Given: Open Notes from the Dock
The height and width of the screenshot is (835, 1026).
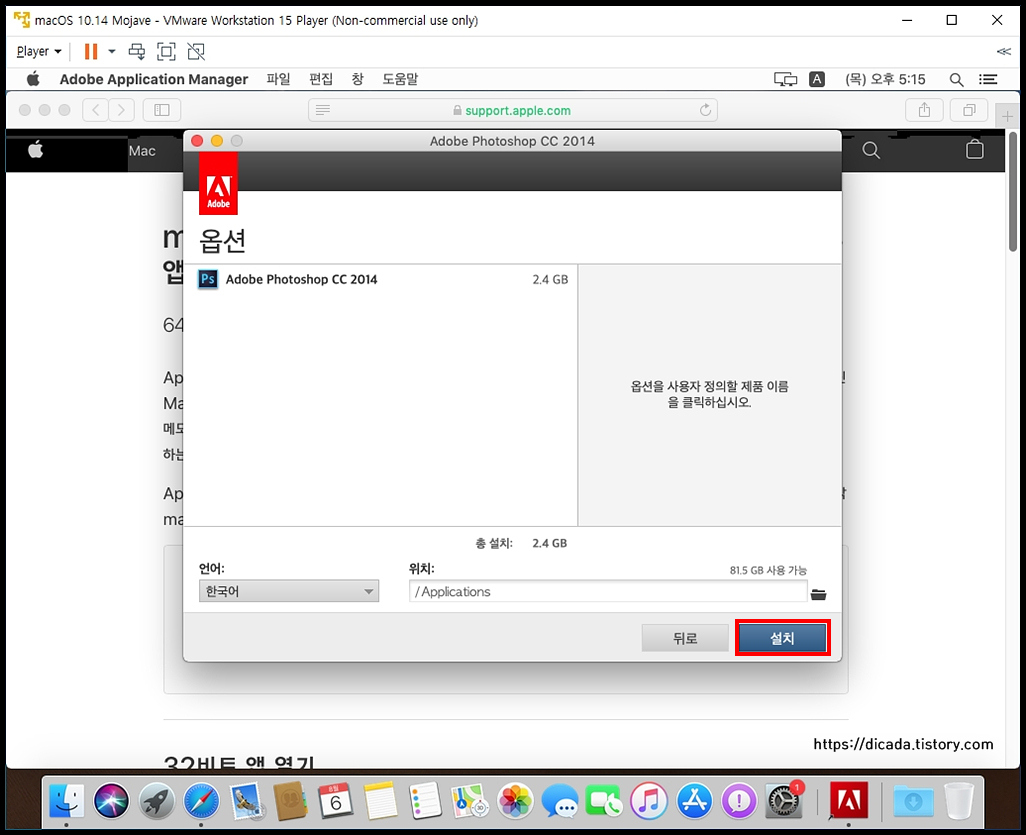Looking at the screenshot, I should pos(381,800).
